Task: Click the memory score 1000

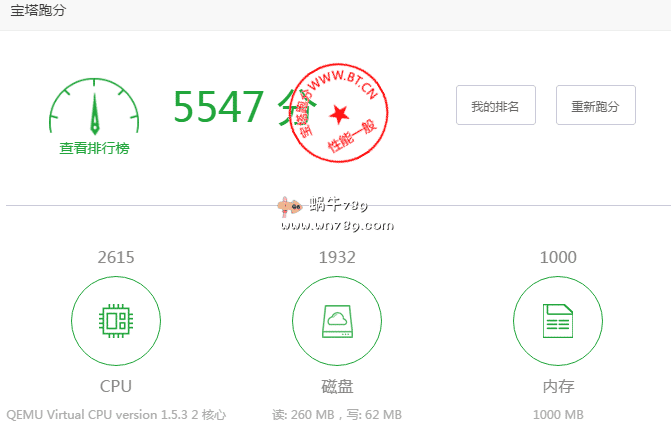Action: pyautogui.click(x=557, y=257)
